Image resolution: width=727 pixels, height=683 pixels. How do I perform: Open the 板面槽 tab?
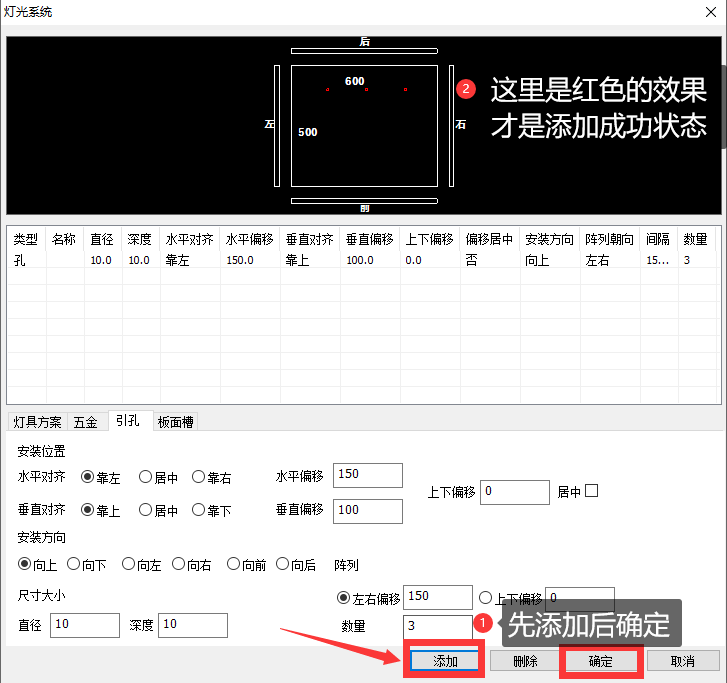click(x=175, y=422)
